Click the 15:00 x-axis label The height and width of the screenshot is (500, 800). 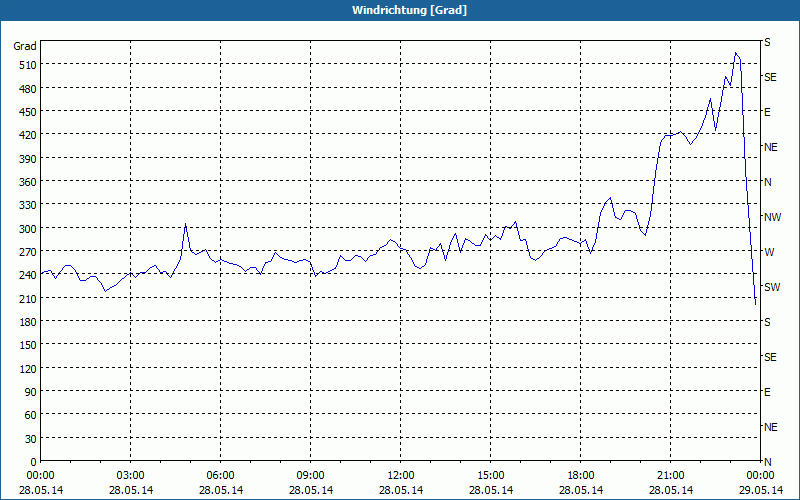click(490, 476)
